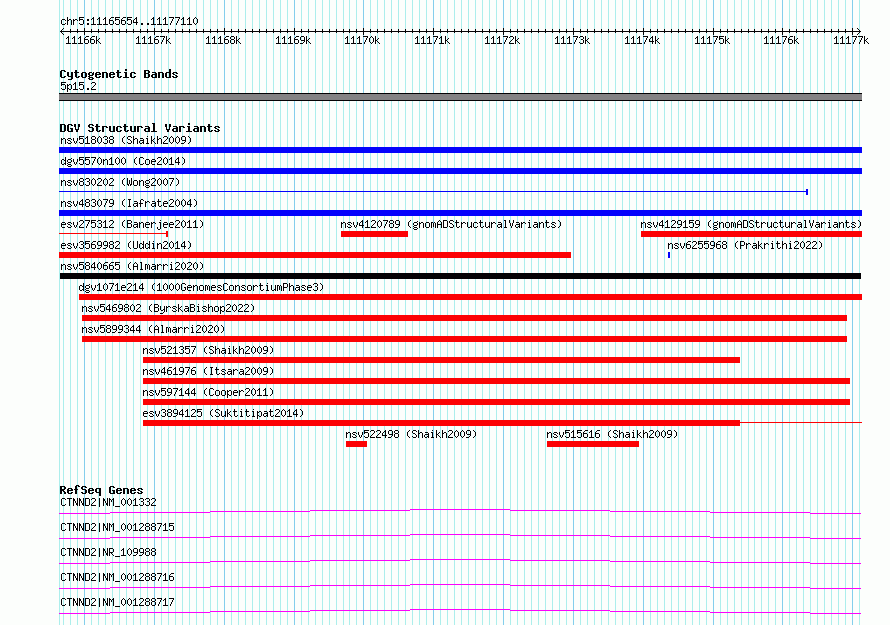Click the 11166k ruler position

(83, 40)
